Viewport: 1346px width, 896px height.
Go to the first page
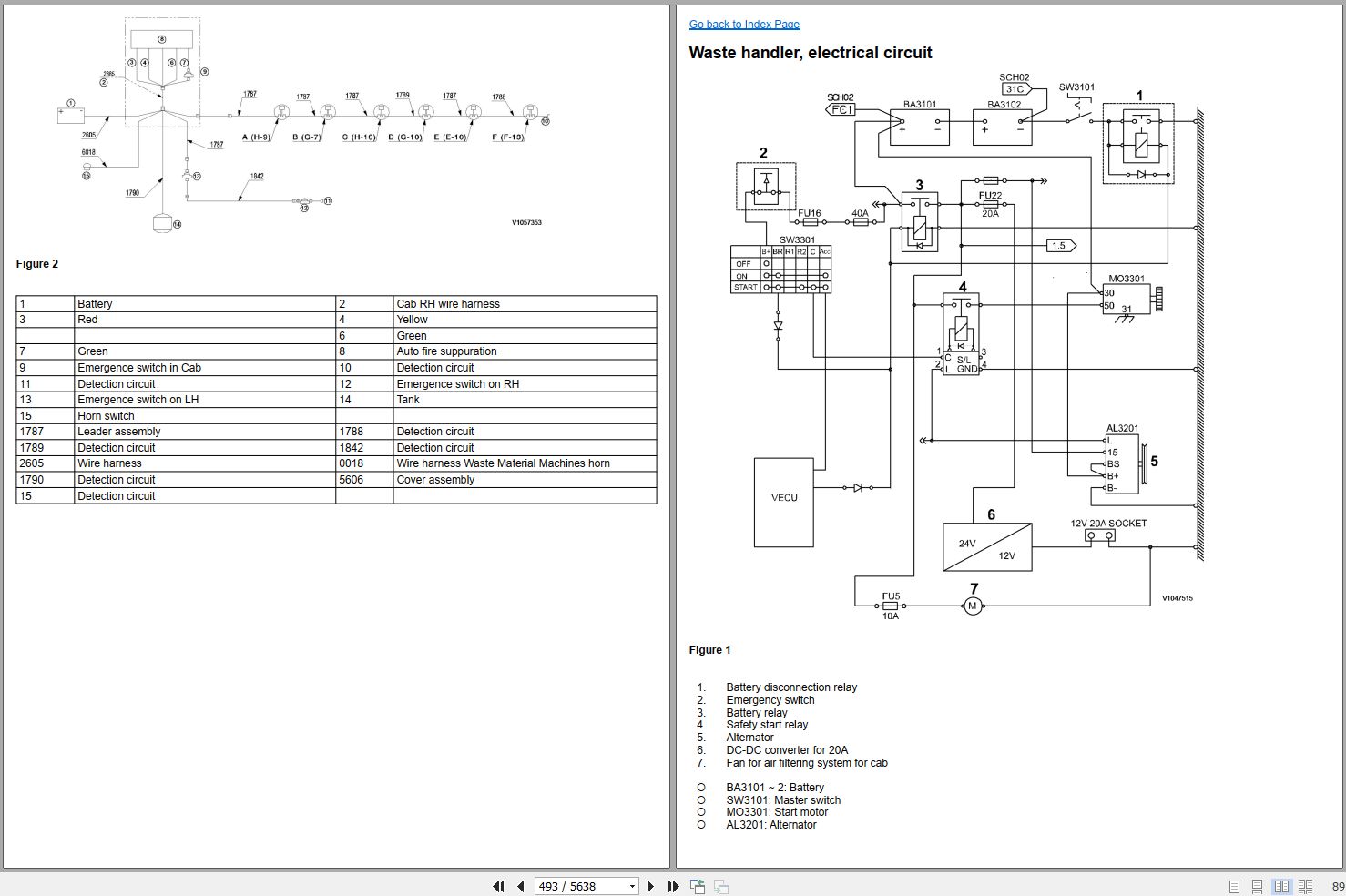pyautogui.click(x=498, y=886)
